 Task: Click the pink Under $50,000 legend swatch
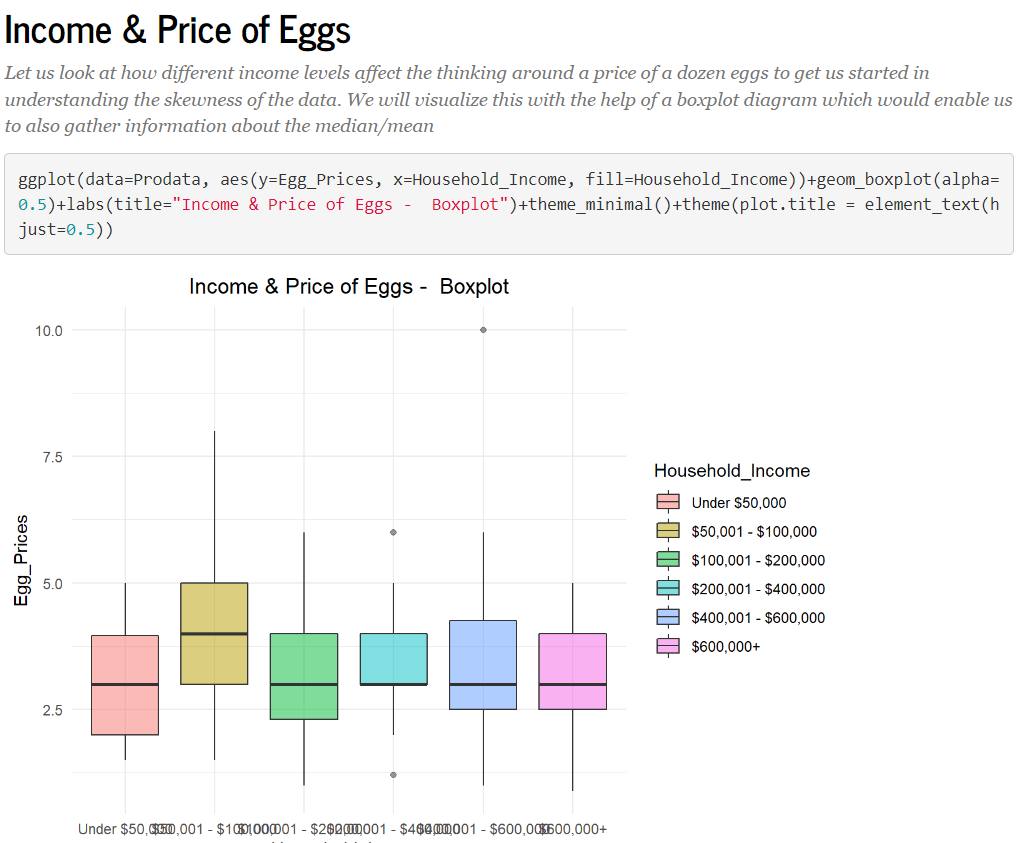667,502
